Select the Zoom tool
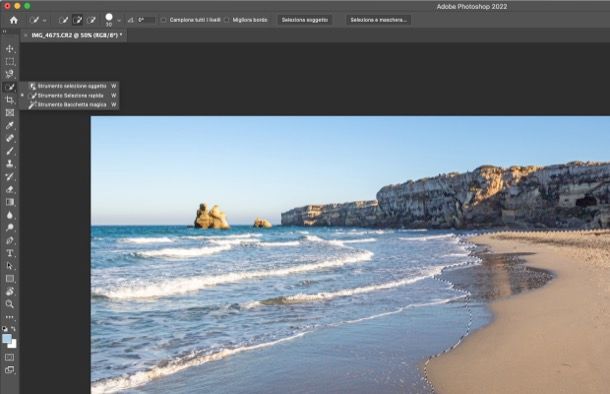Image resolution: width=610 pixels, height=394 pixels. tap(10, 304)
